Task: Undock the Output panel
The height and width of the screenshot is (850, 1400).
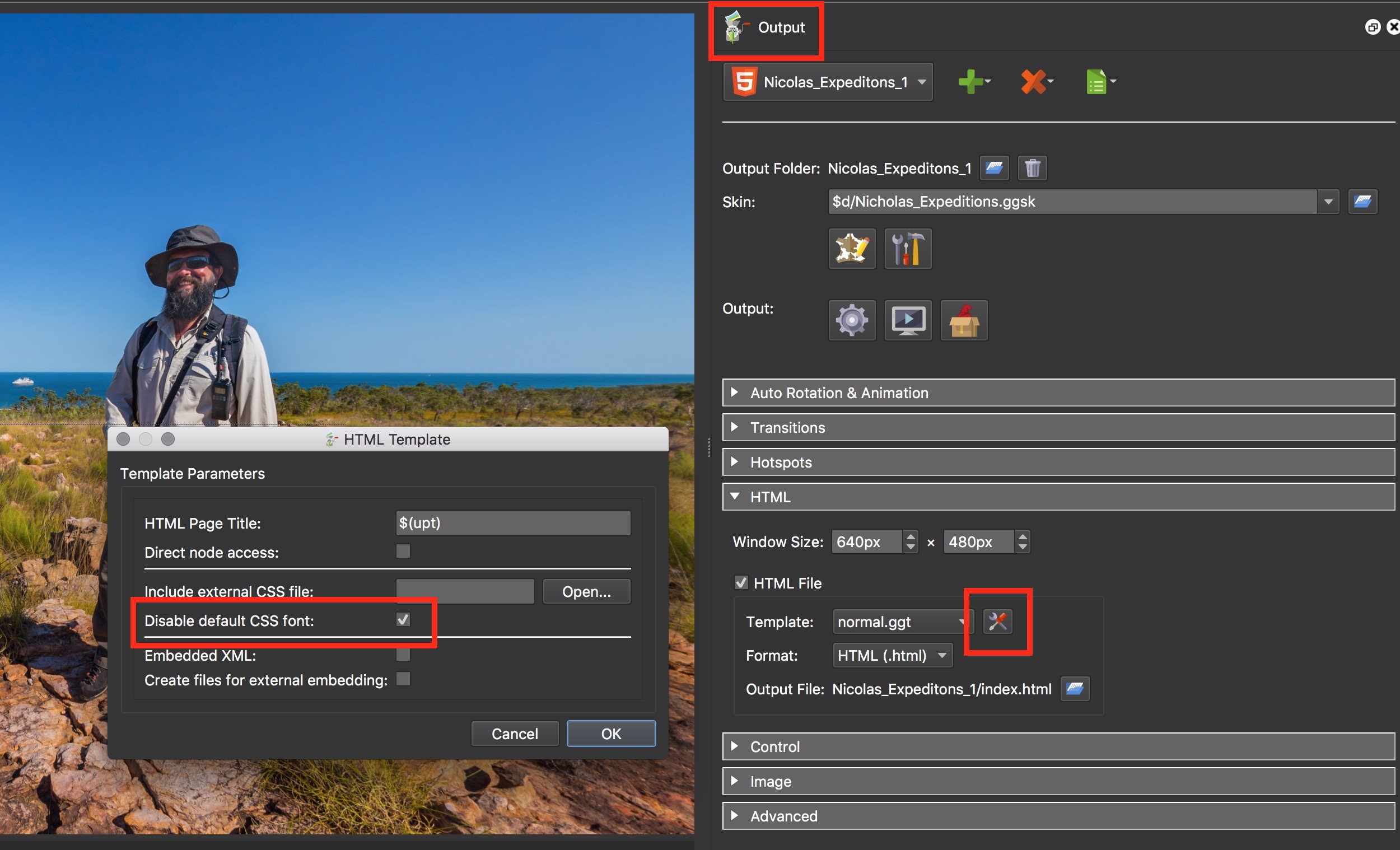Action: pos(1372,27)
